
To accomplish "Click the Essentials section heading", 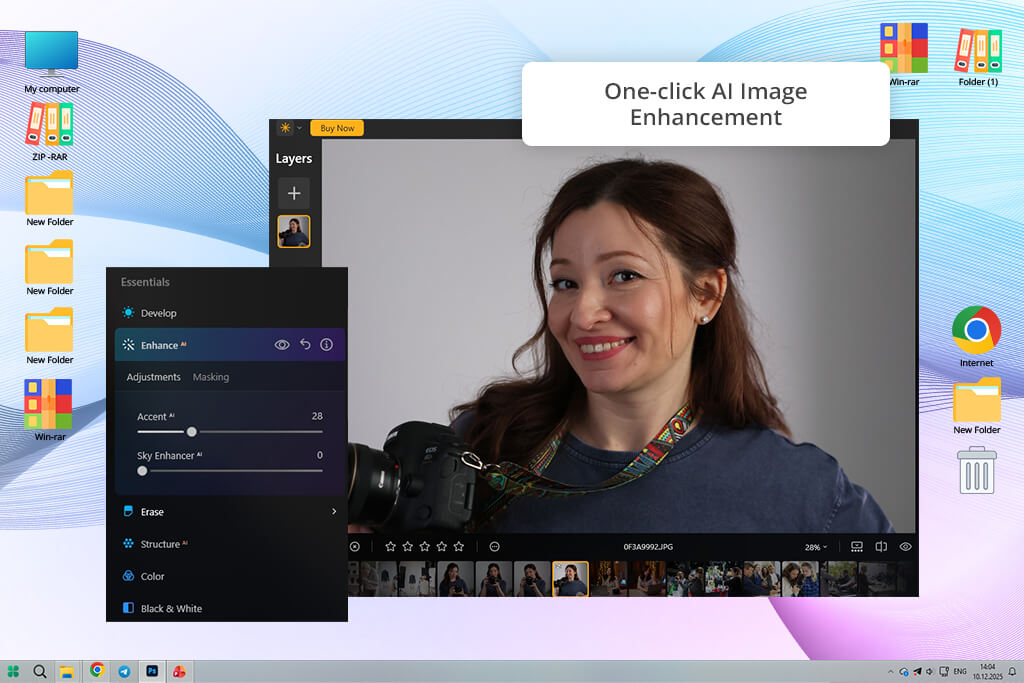I will pyautogui.click(x=145, y=281).
